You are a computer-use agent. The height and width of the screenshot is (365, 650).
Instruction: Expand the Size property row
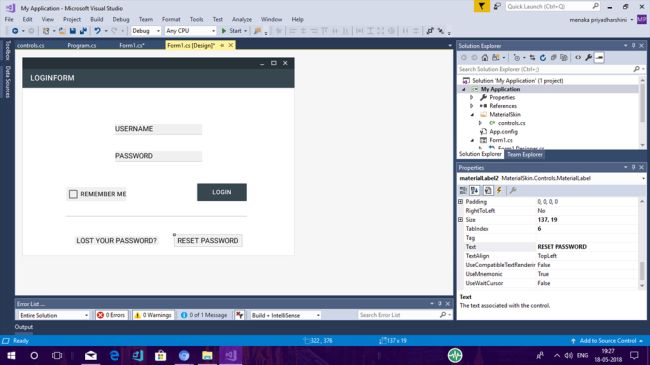pyautogui.click(x=460, y=220)
